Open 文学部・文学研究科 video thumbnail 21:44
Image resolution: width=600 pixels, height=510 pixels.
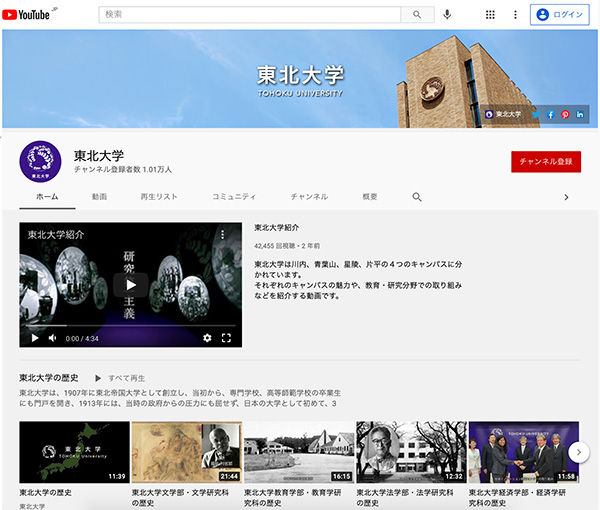(x=187, y=452)
